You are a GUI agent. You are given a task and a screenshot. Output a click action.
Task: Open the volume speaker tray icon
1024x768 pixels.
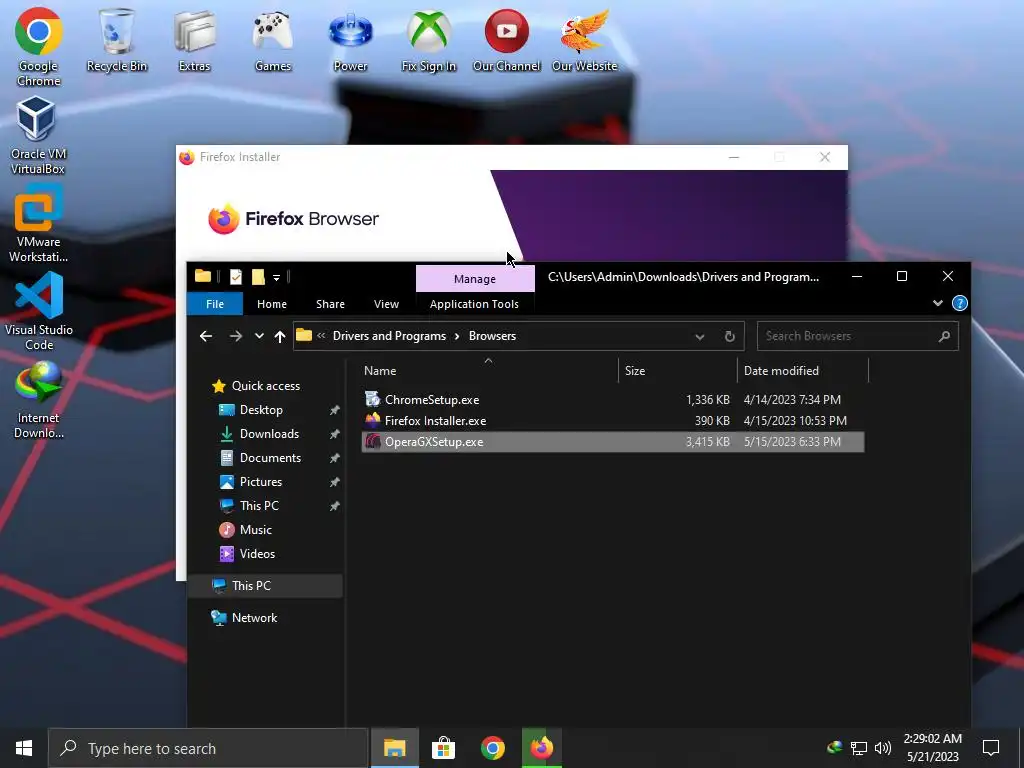pos(882,748)
